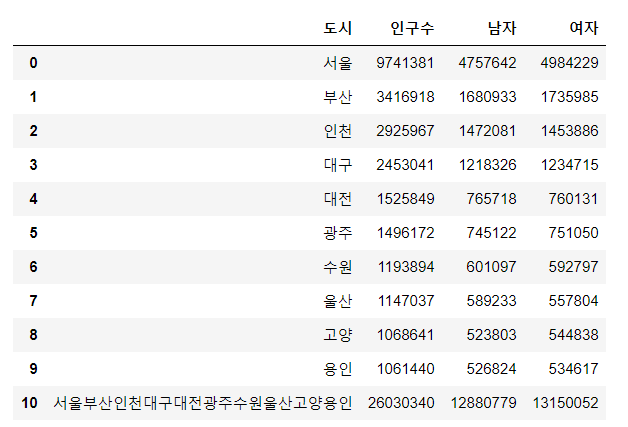The image size is (628, 427).
Task: Click male value 589233
Action: (491, 301)
